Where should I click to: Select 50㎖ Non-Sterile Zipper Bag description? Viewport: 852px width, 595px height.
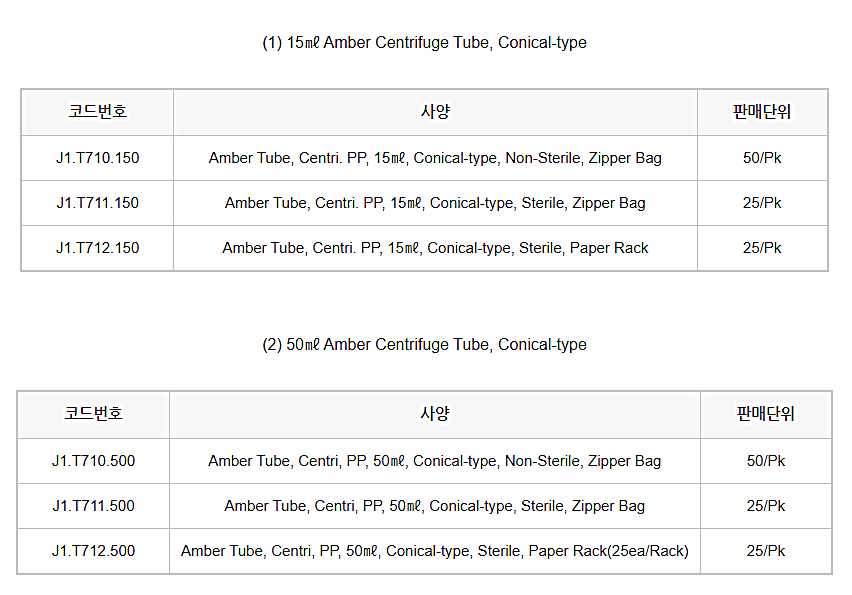[x=434, y=461]
